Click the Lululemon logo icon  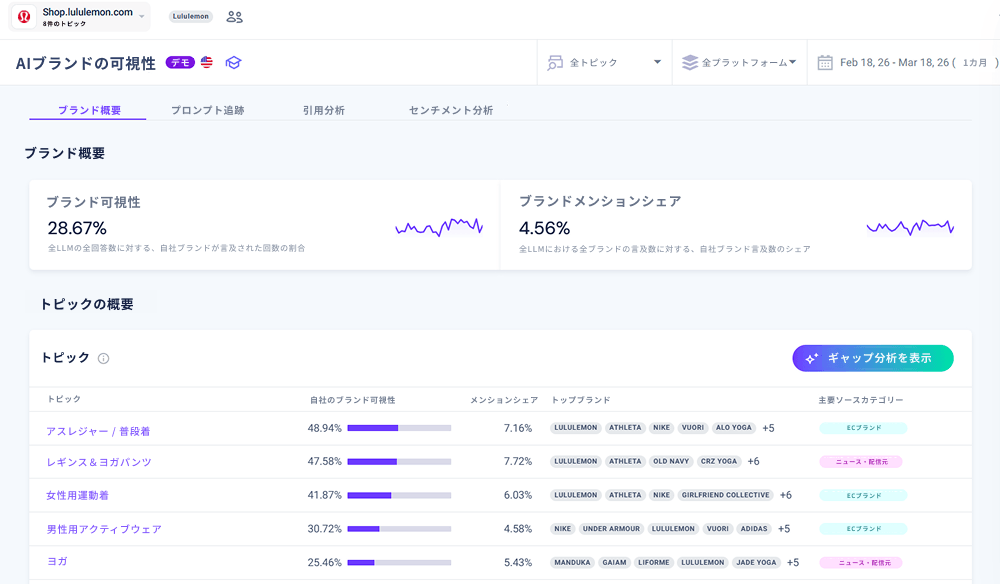(24, 17)
